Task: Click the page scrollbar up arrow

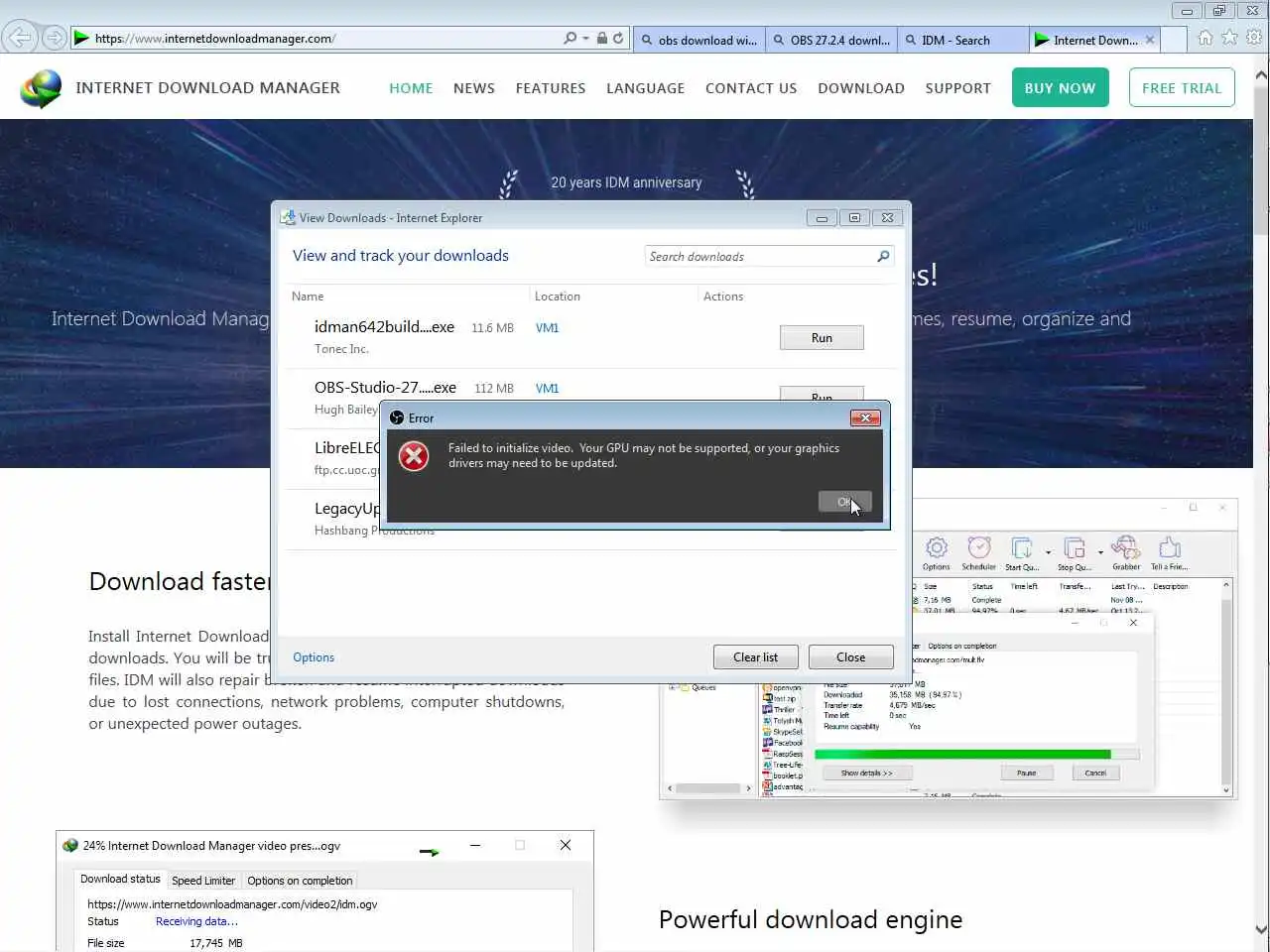Action: tap(1261, 74)
